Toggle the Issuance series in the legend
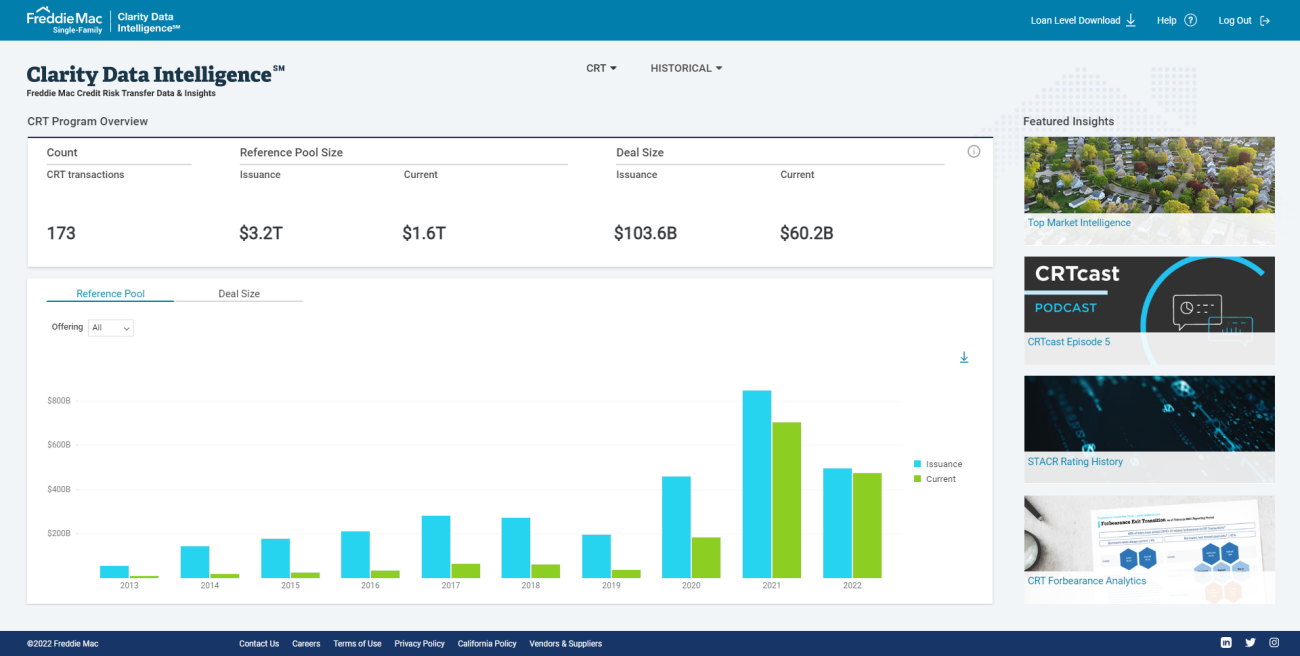 click(938, 464)
